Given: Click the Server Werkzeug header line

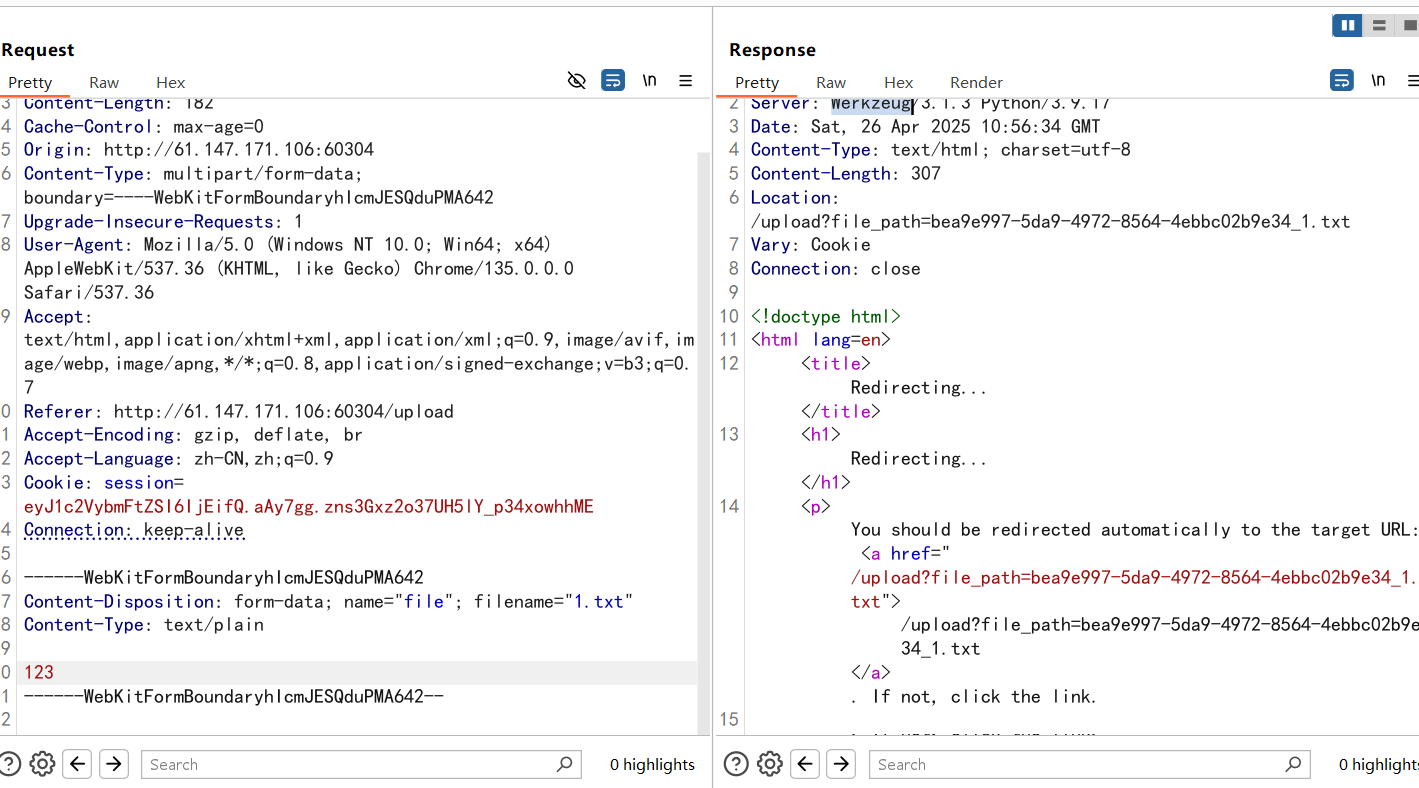Looking at the screenshot, I should click(x=931, y=103).
